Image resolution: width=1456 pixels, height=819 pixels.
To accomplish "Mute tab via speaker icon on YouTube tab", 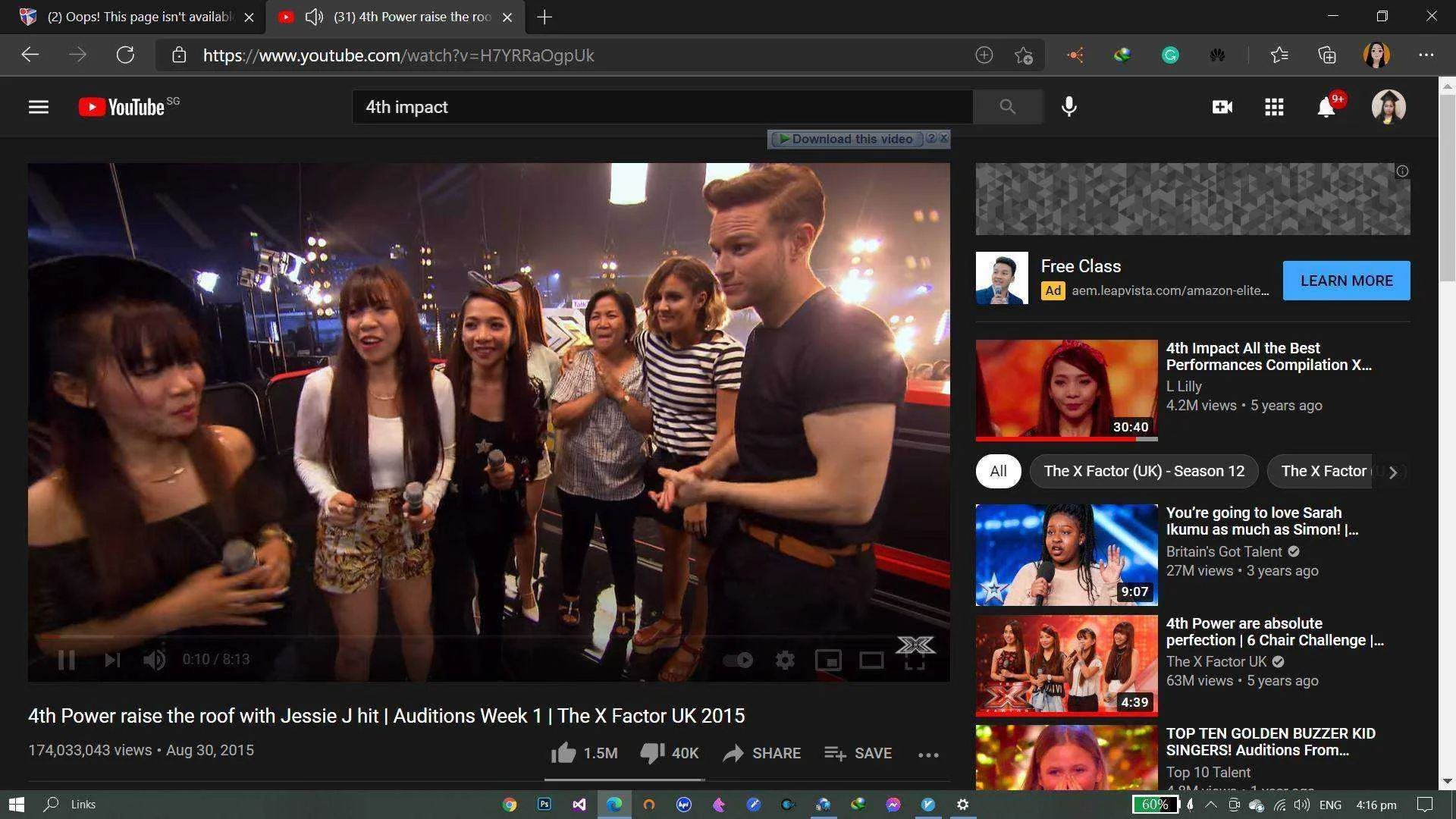I will pyautogui.click(x=314, y=17).
